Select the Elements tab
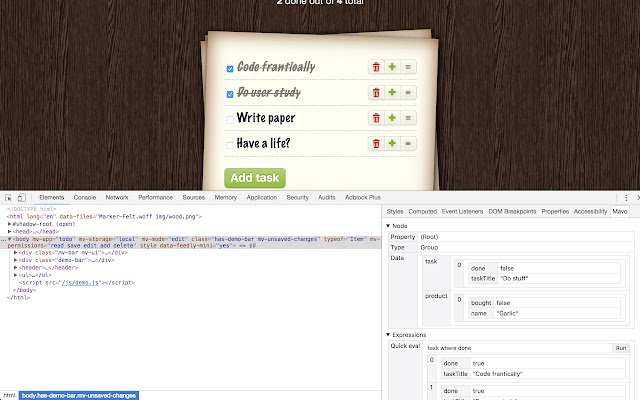The width and height of the screenshot is (640, 400). coord(52,198)
